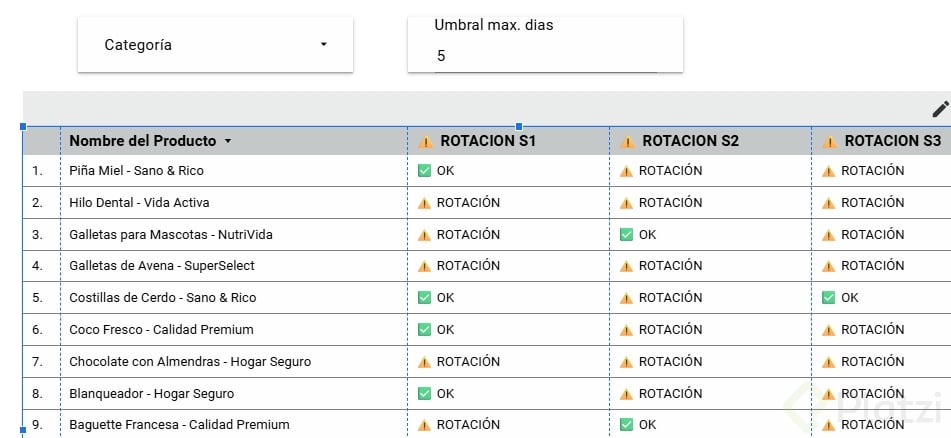951x438 pixels.
Task: Click green OK check for Blanqueador S1
Action: [x=425, y=393]
